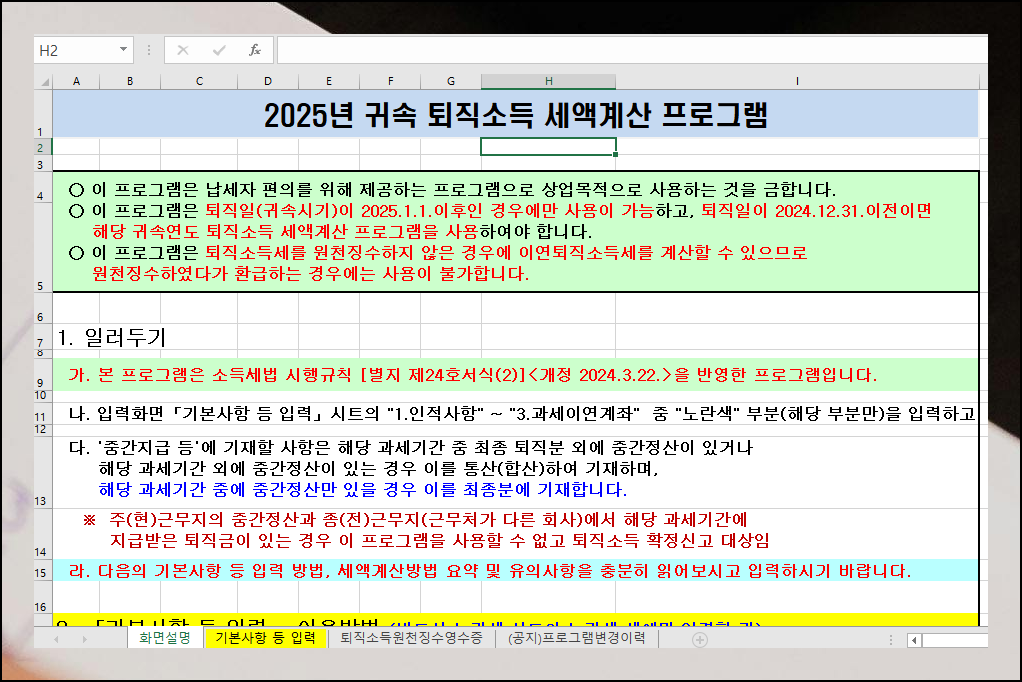Select row 5 header
This screenshot has width=1022, height=682.
[43, 248]
